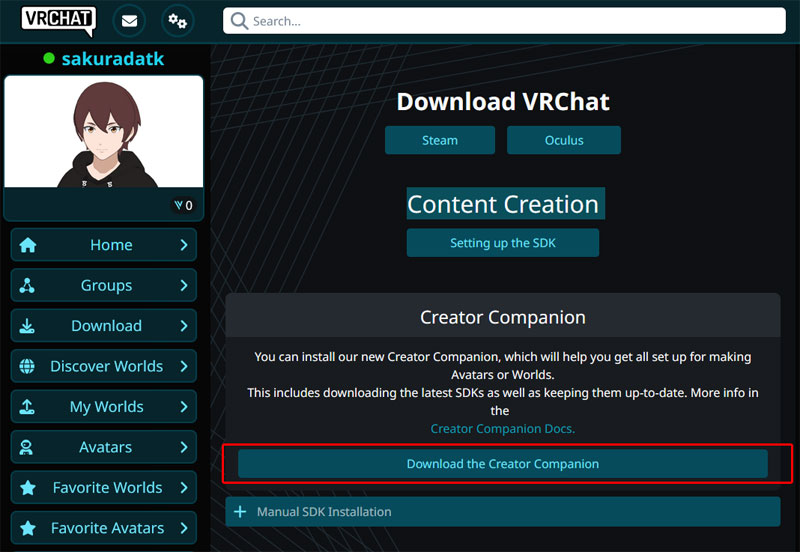800x552 pixels.
Task: Open the Groups sidebar item
Action: [x=104, y=285]
